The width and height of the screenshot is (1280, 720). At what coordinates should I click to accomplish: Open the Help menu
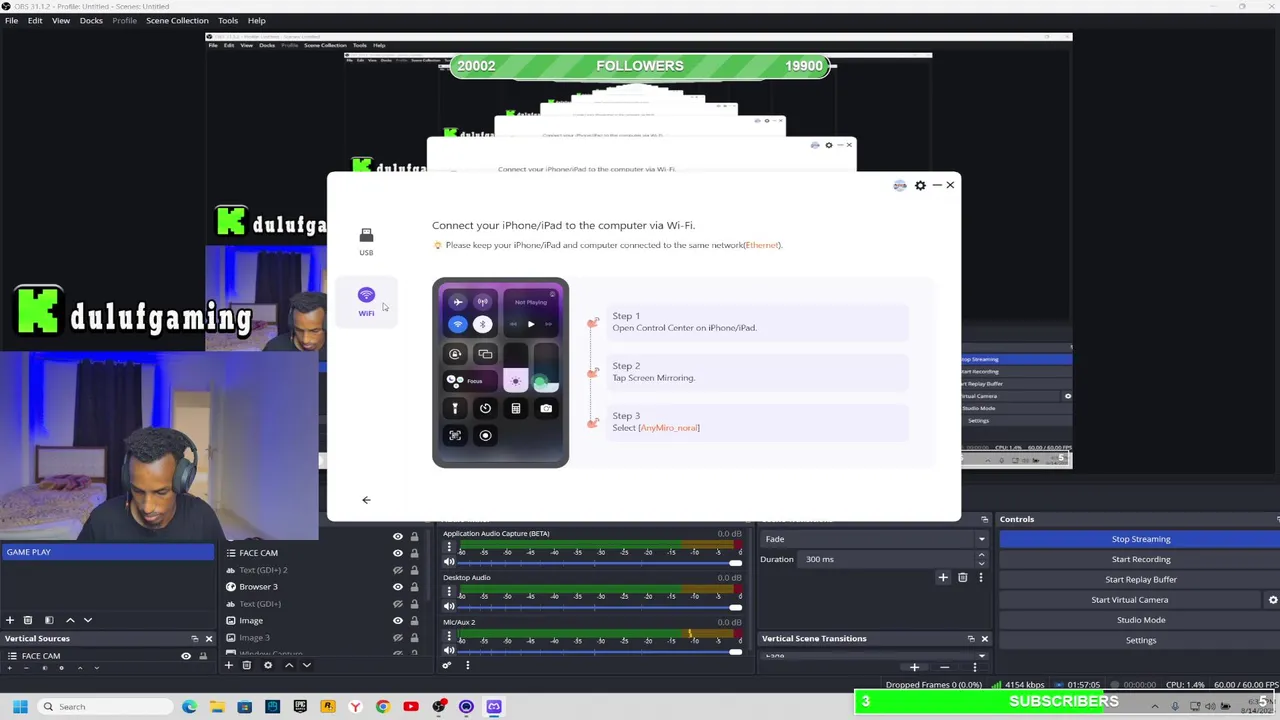(257, 20)
